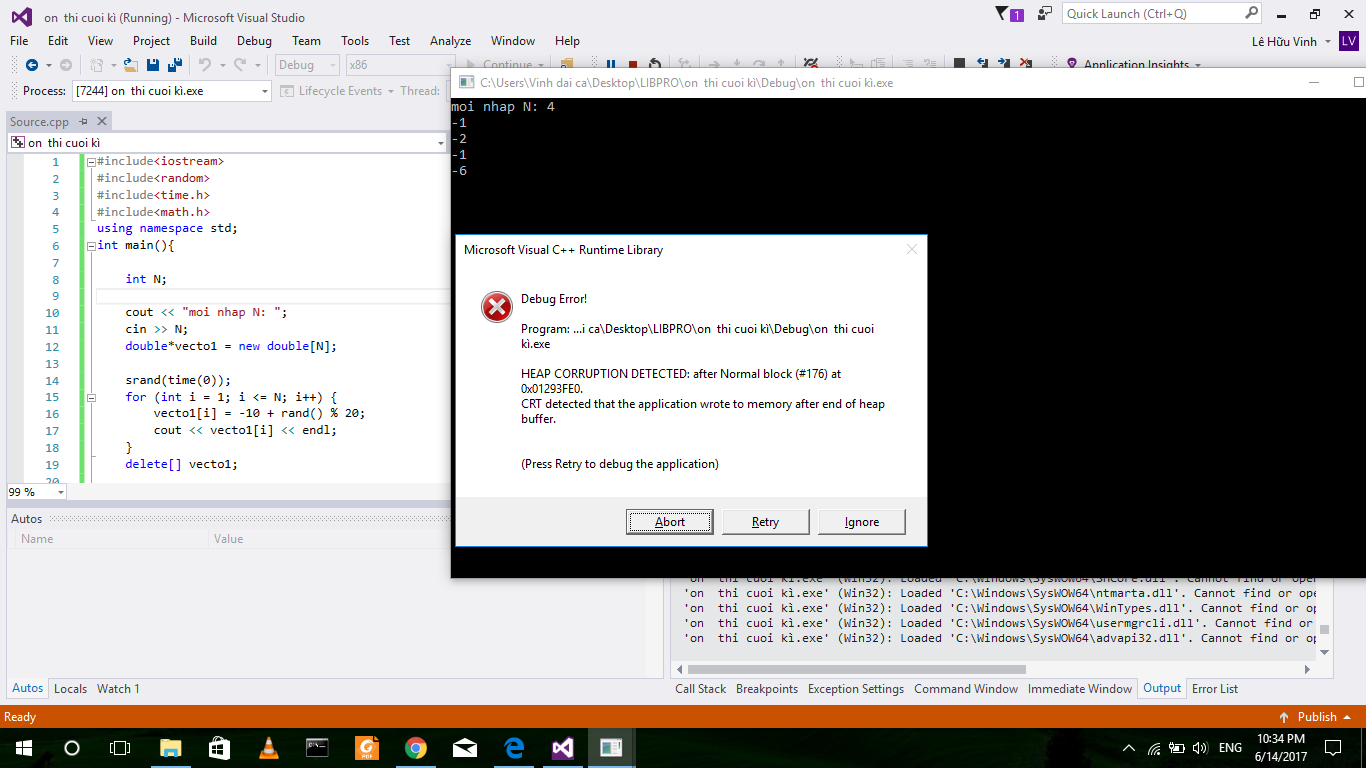Open Cortana search circle on the taskbar
This screenshot has width=1366, height=768.
72,747
